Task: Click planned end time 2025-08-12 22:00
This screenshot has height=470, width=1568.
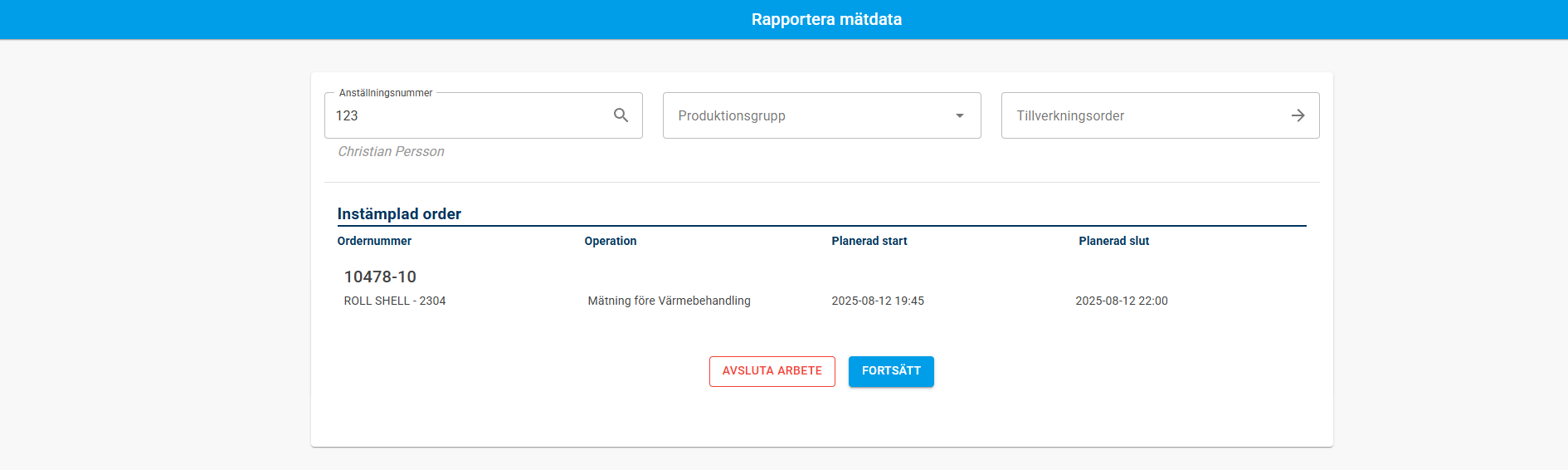Action: point(1121,301)
